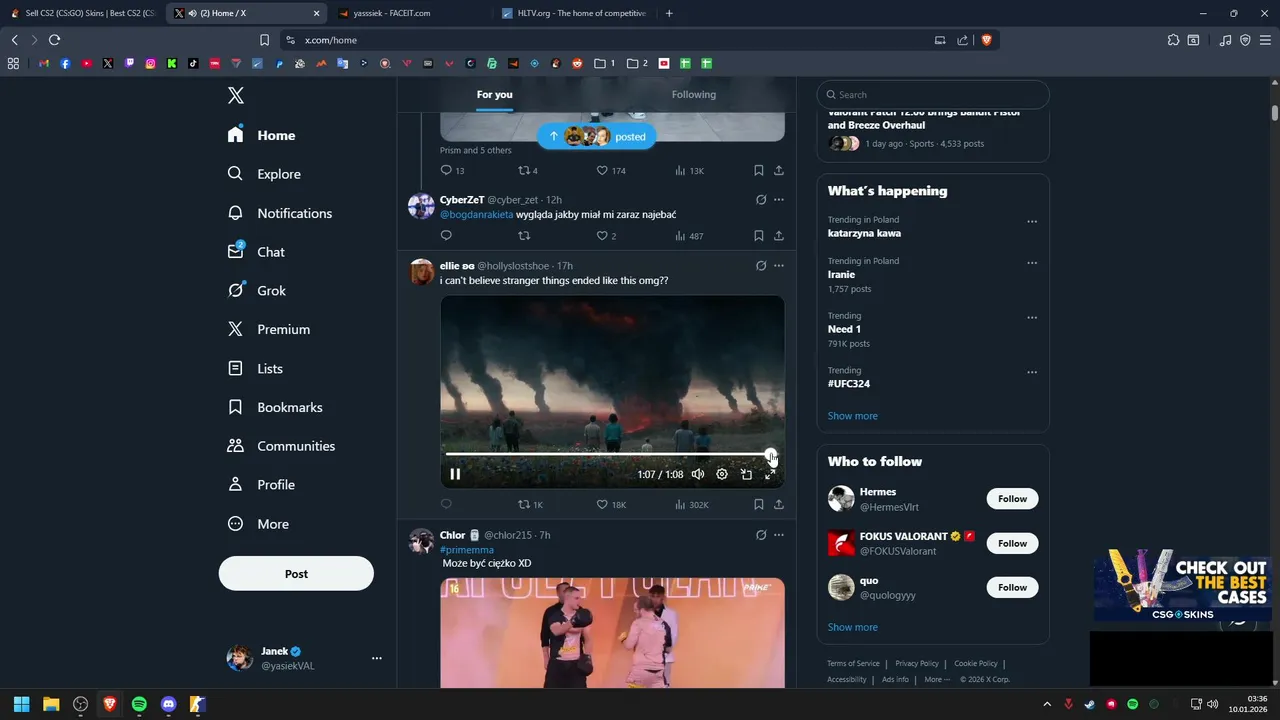
Task: Open Spotify from the Windows taskbar
Action: point(139,704)
